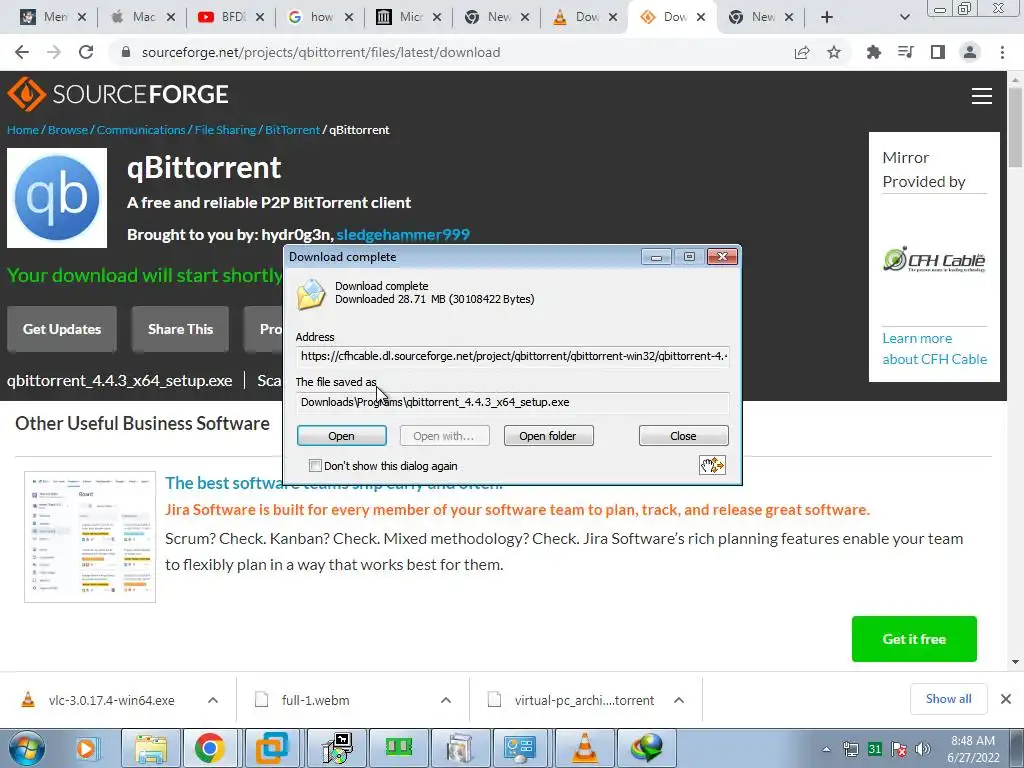Close the downloads bar
The width and height of the screenshot is (1024, 768).
coord(1006,699)
